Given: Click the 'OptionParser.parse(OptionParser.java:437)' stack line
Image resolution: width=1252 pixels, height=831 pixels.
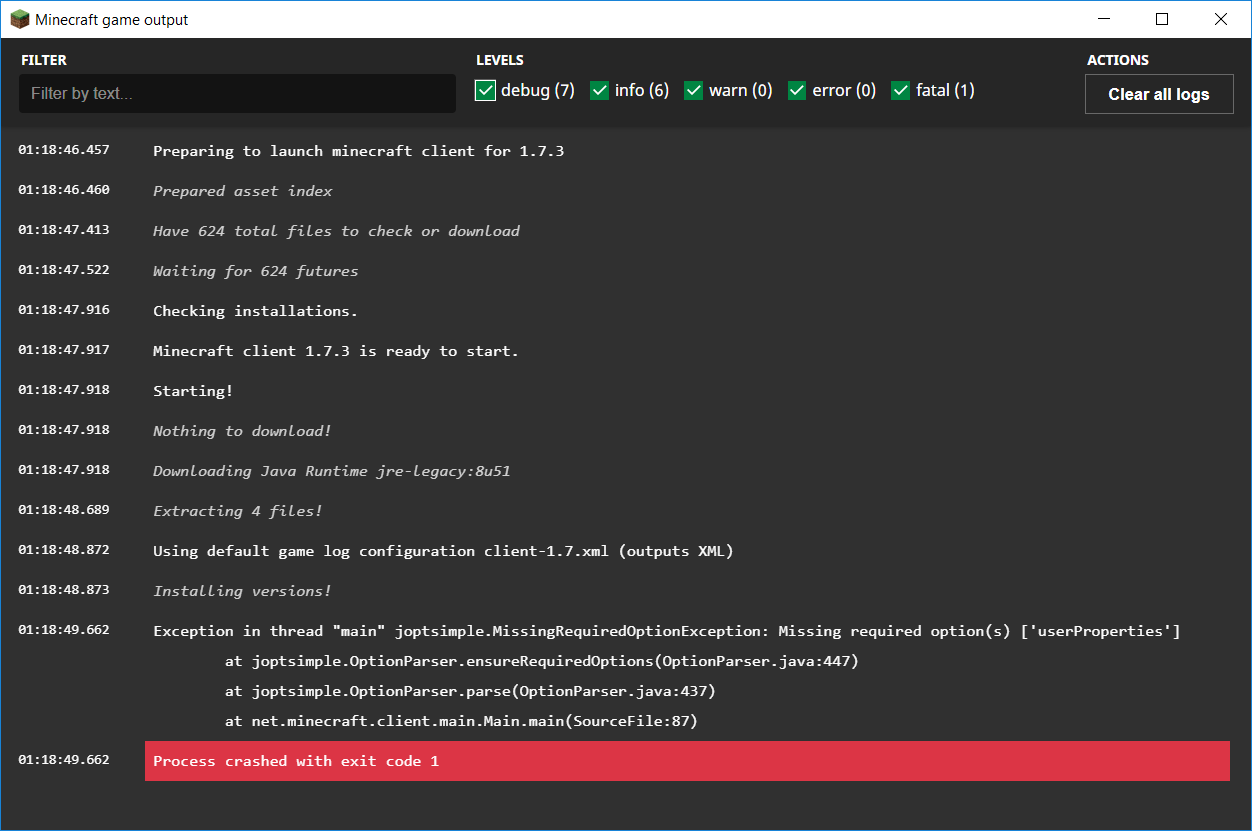Looking at the screenshot, I should coord(470,691).
